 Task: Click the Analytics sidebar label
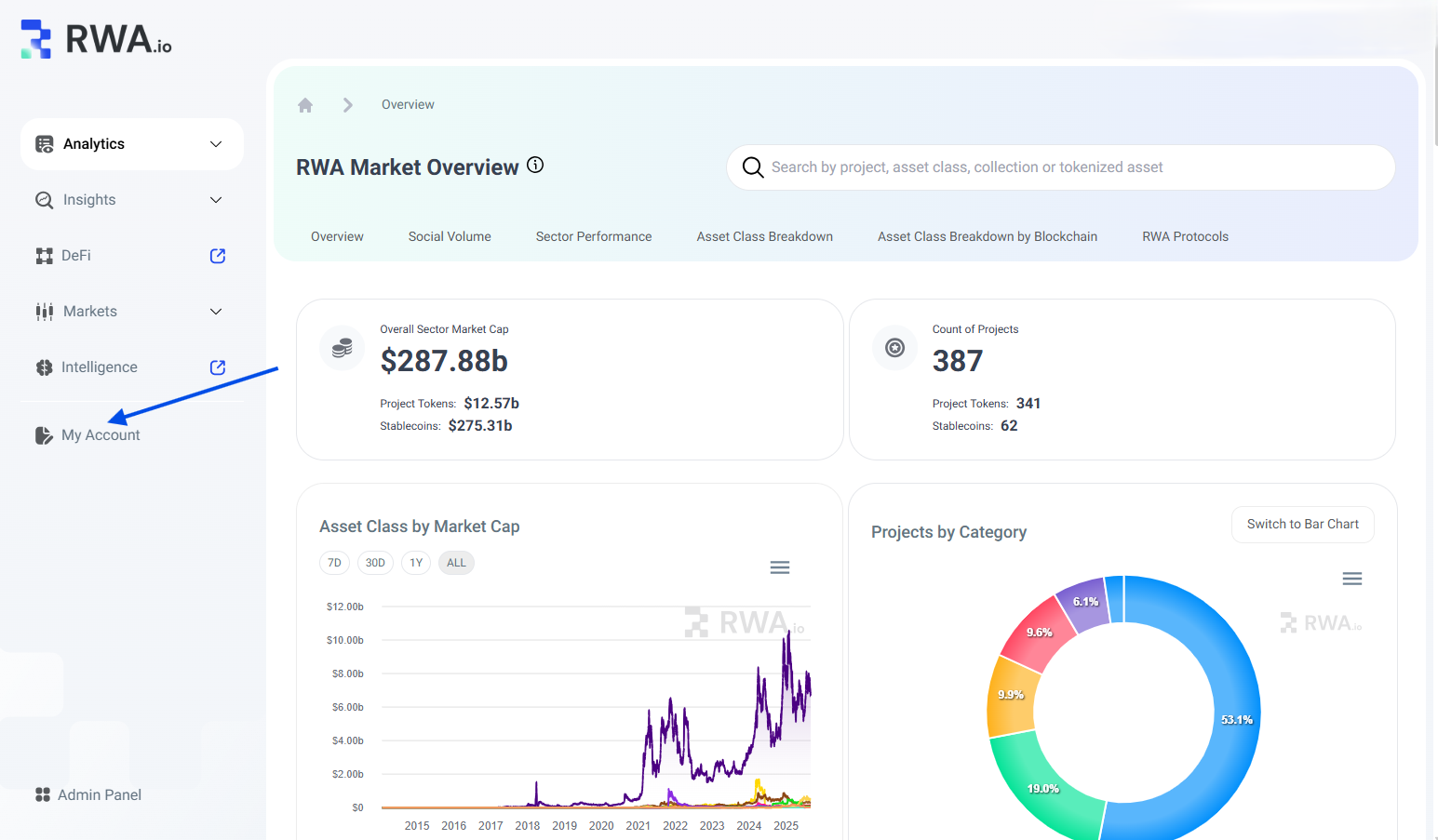pyautogui.click(x=94, y=144)
